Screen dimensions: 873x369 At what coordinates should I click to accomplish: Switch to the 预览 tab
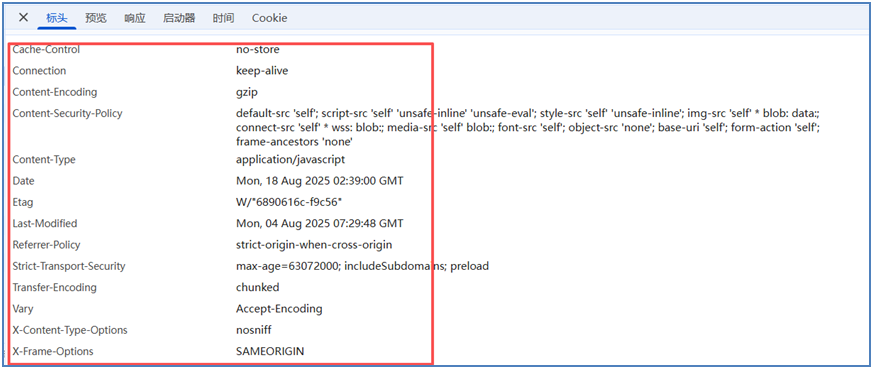[96, 18]
